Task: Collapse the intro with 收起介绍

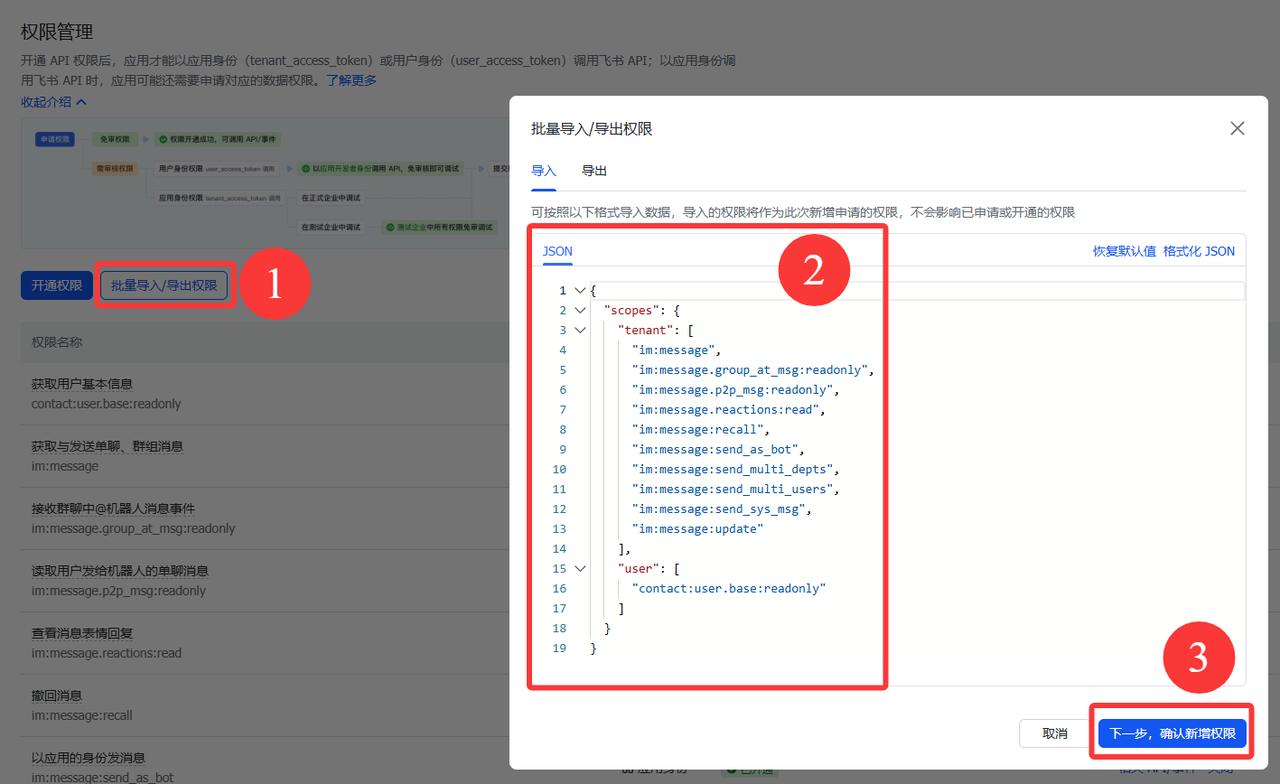Action: [53, 102]
